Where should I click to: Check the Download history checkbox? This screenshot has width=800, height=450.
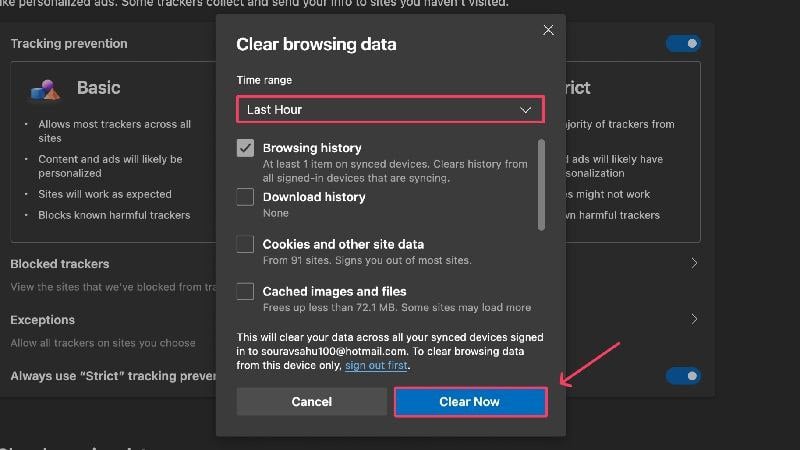[x=245, y=197]
